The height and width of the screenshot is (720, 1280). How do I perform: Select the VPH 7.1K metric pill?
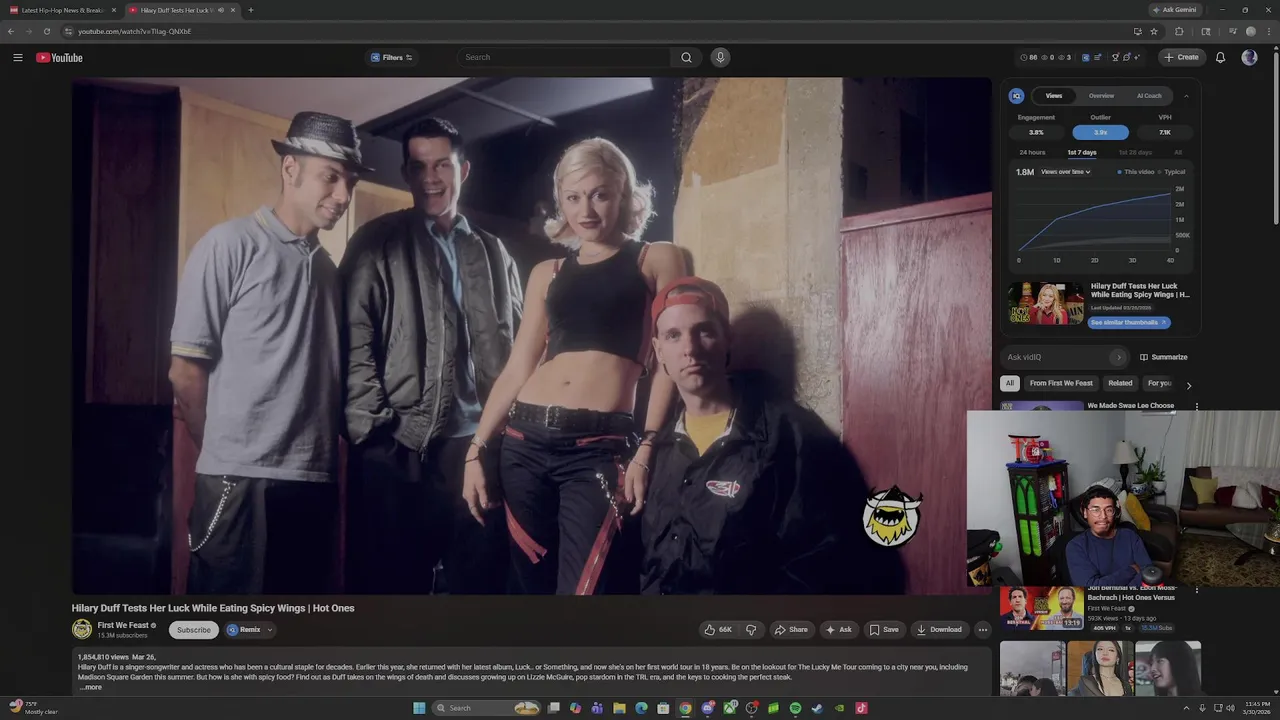[x=1165, y=132]
